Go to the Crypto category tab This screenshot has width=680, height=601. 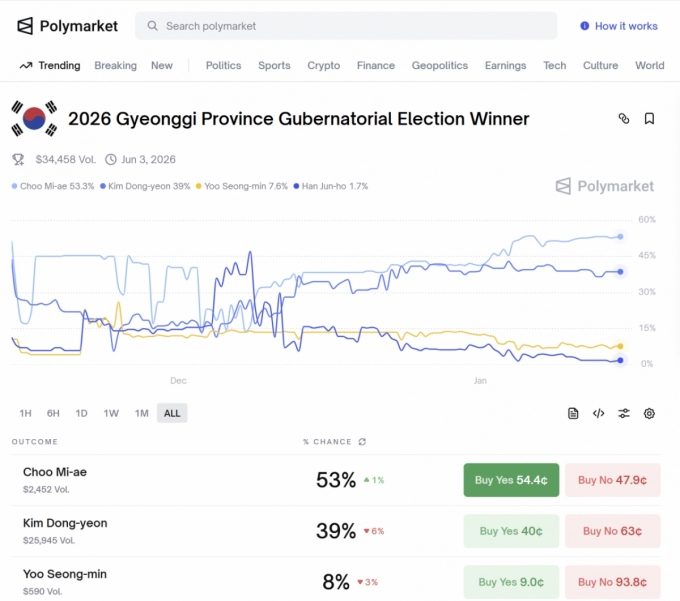323,65
